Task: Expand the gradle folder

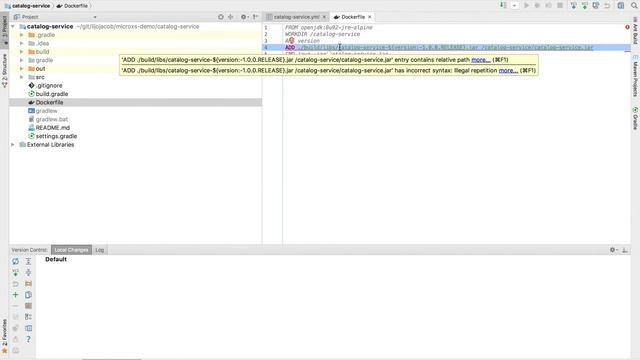Action: [x=22, y=60]
